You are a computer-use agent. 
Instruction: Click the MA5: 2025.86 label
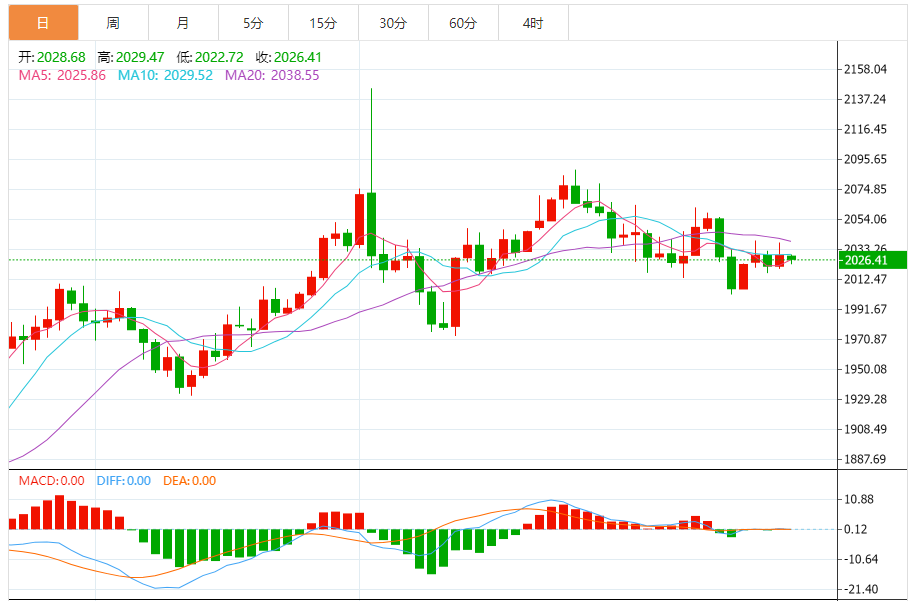click(63, 75)
